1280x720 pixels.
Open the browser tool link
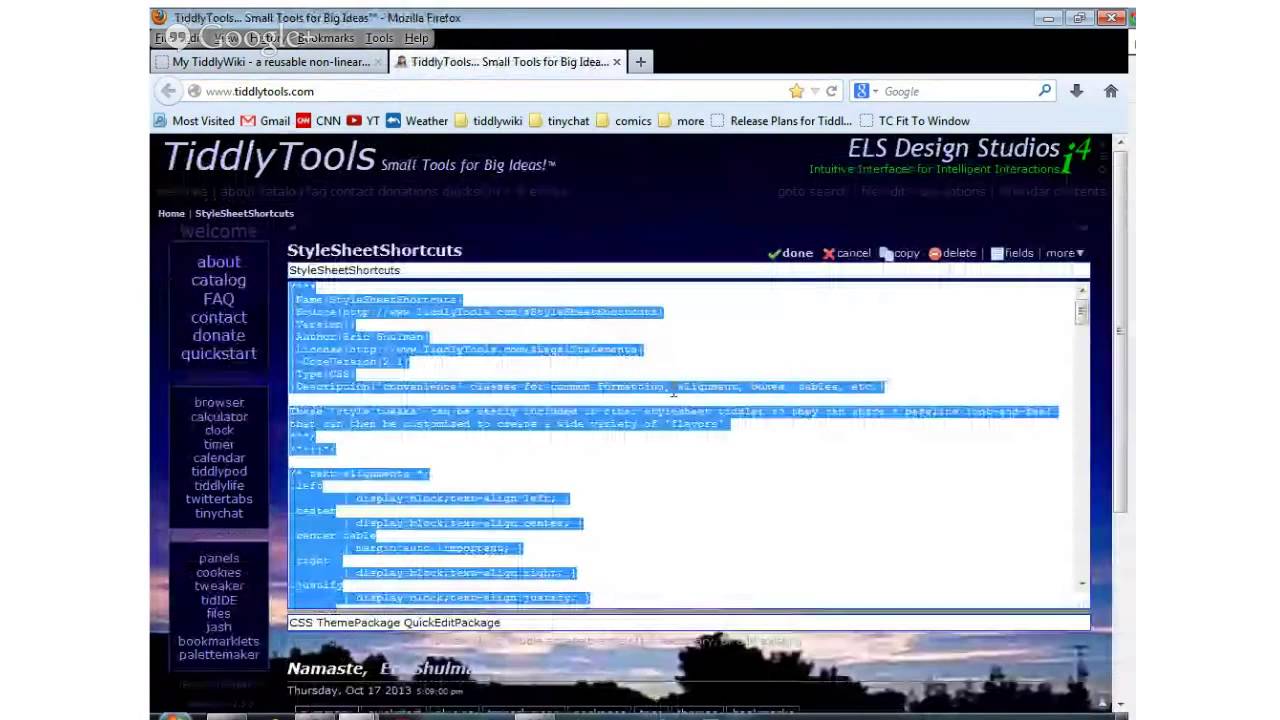pyautogui.click(x=219, y=402)
